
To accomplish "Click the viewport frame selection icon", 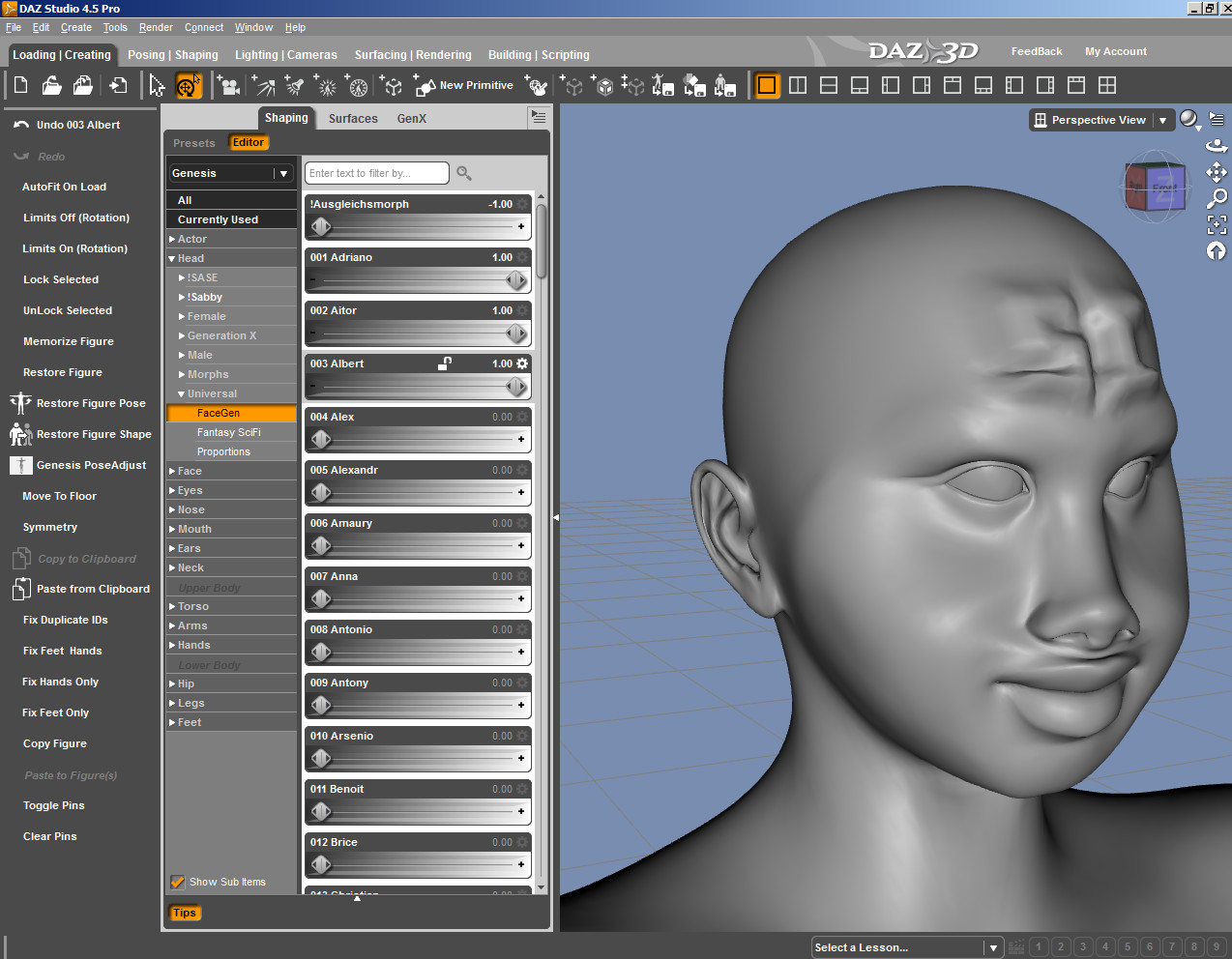I will 1217,224.
